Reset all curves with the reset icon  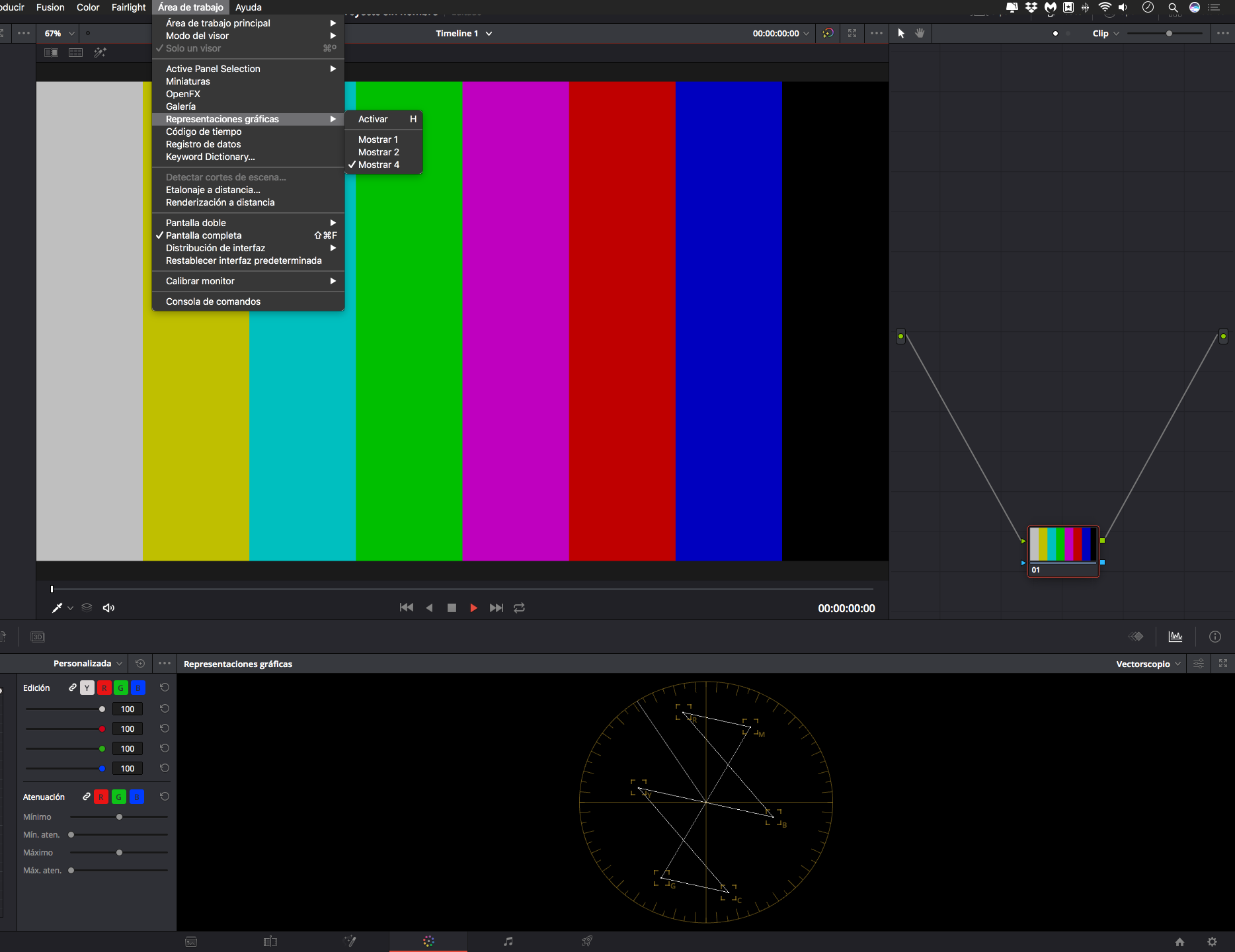coord(140,663)
